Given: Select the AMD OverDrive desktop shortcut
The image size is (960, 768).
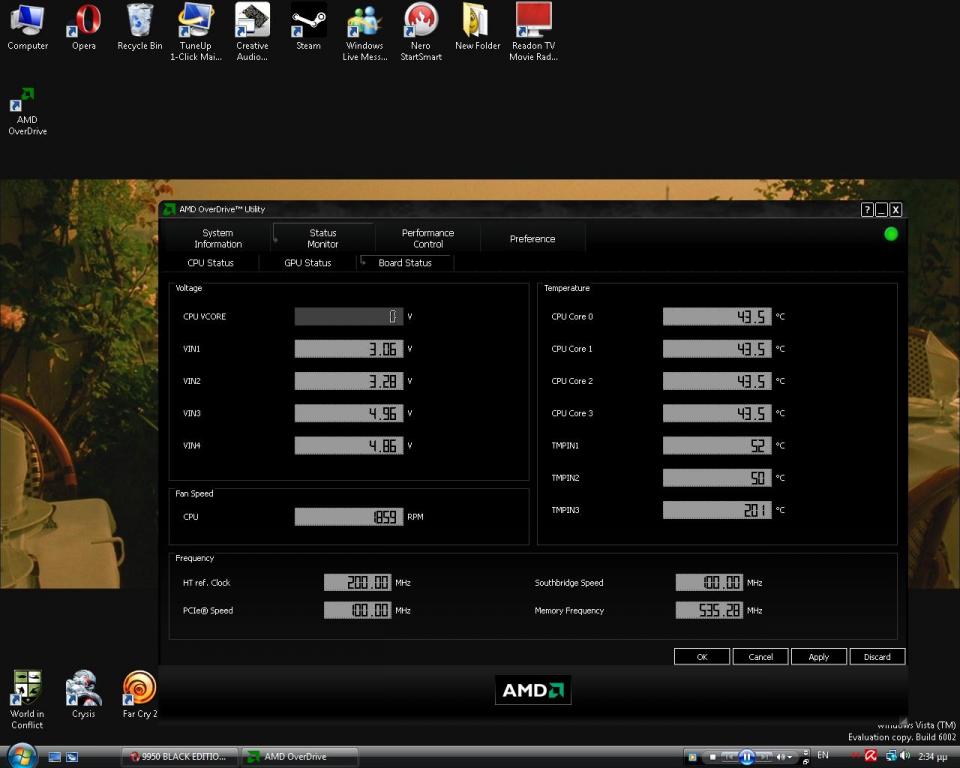Looking at the screenshot, I should 27,111.
